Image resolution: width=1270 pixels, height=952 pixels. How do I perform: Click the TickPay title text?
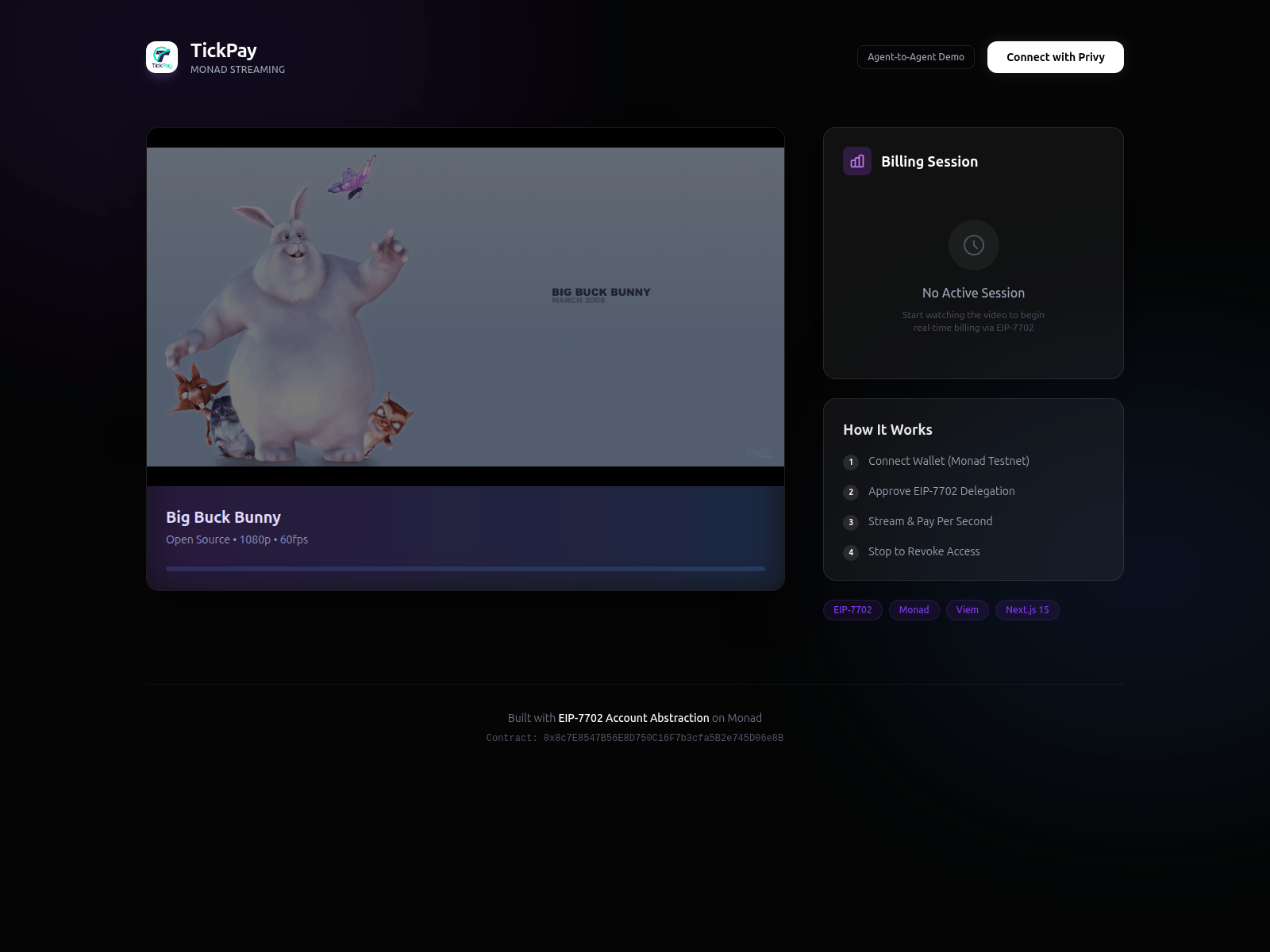224,50
